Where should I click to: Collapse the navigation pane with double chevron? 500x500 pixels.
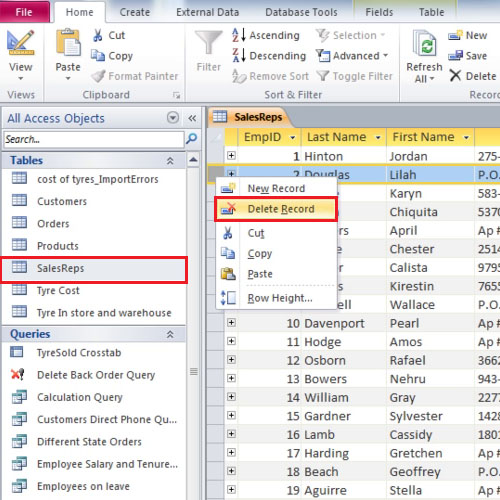[x=192, y=118]
